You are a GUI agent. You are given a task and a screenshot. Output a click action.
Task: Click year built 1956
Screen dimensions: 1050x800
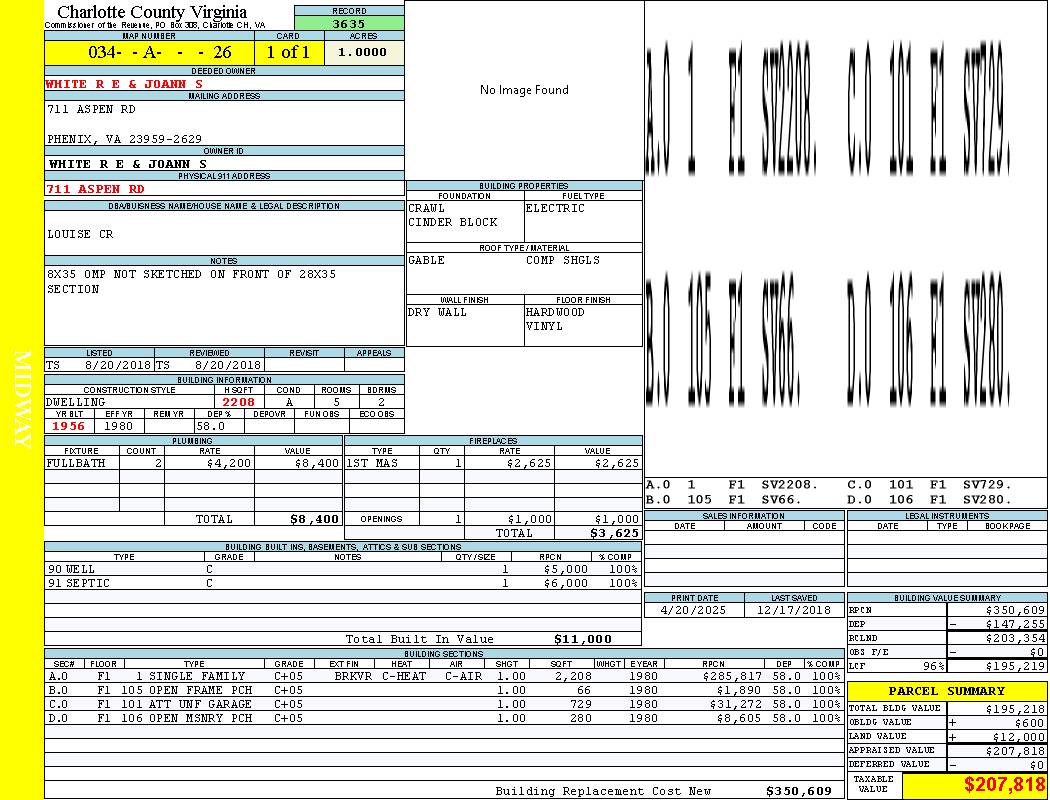point(68,426)
